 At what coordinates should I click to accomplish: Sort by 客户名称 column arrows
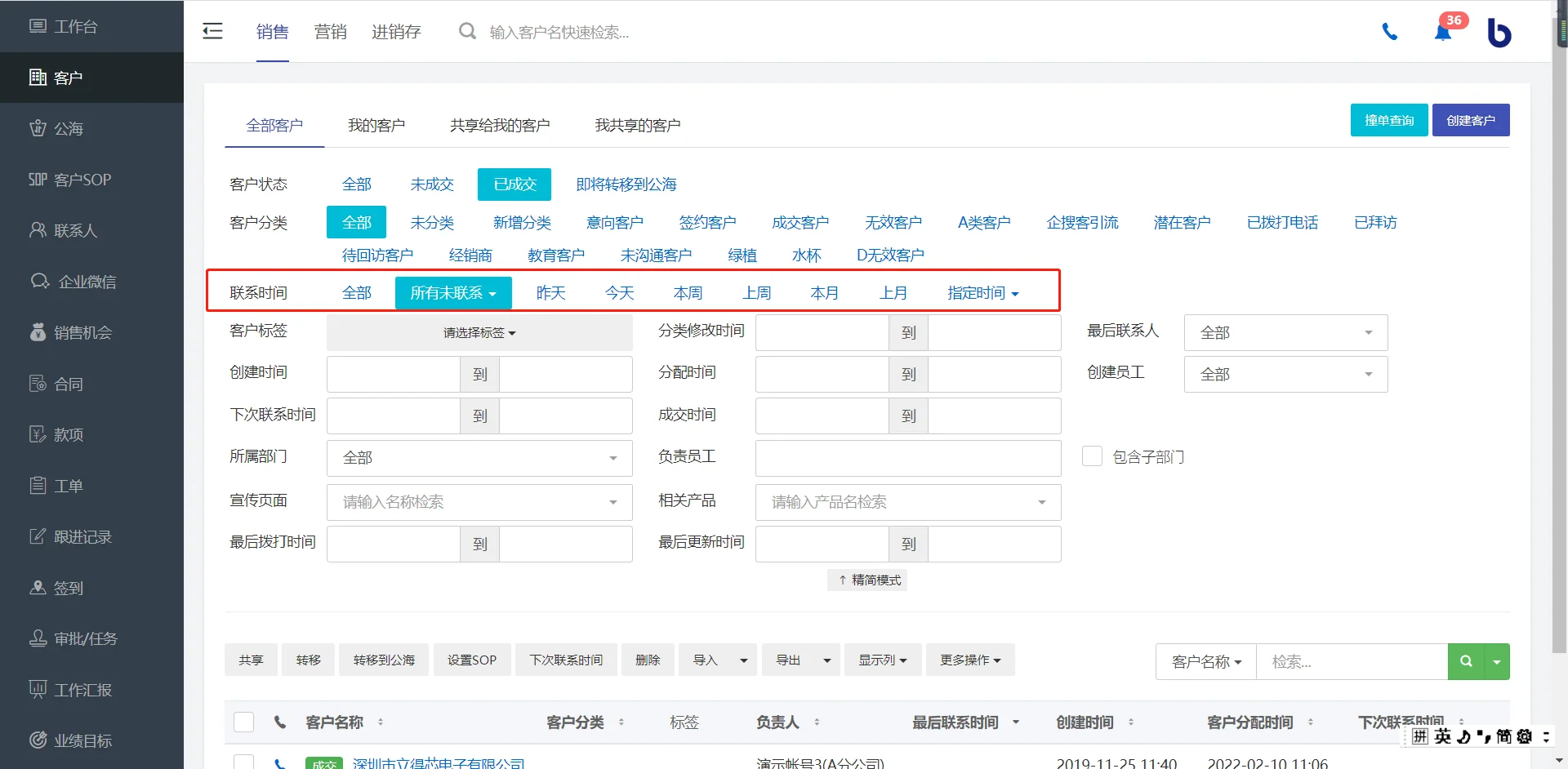coord(381,722)
